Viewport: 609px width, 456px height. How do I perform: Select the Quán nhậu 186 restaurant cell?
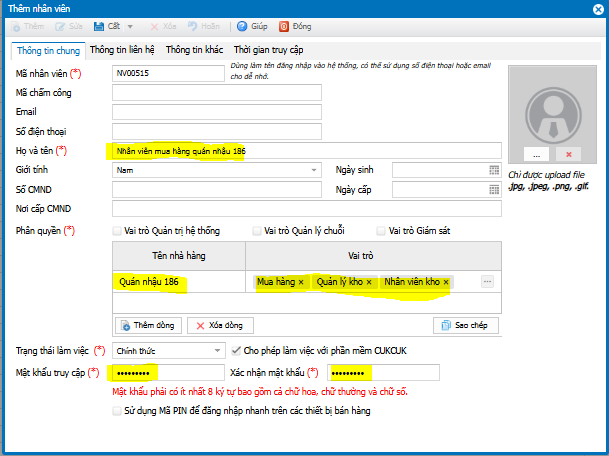coord(179,282)
